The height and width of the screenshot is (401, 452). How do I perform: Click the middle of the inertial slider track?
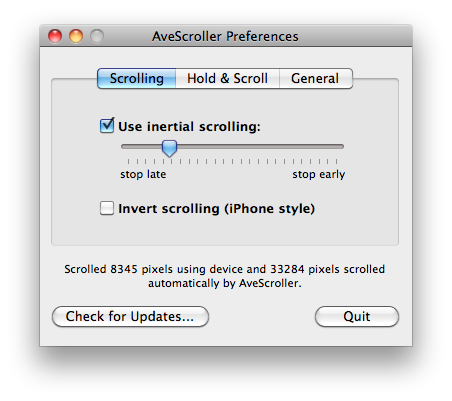point(232,146)
